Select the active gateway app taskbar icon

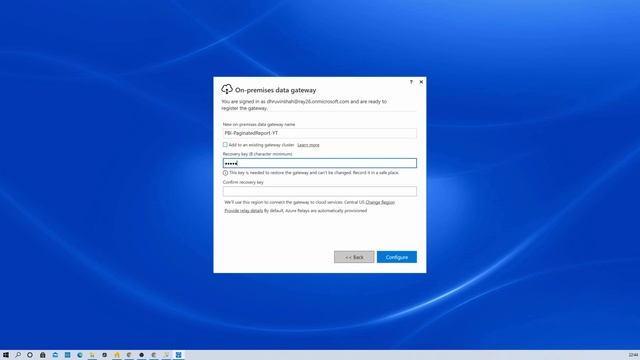(x=178, y=355)
